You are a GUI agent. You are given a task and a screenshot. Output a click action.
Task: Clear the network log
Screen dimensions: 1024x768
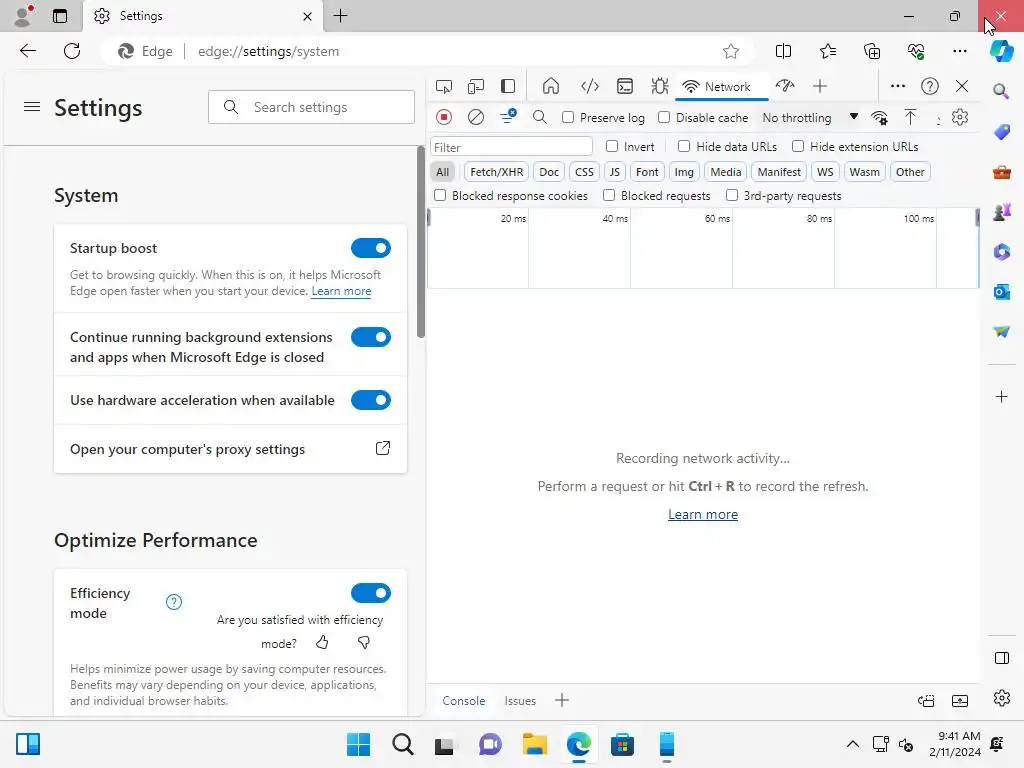476,118
